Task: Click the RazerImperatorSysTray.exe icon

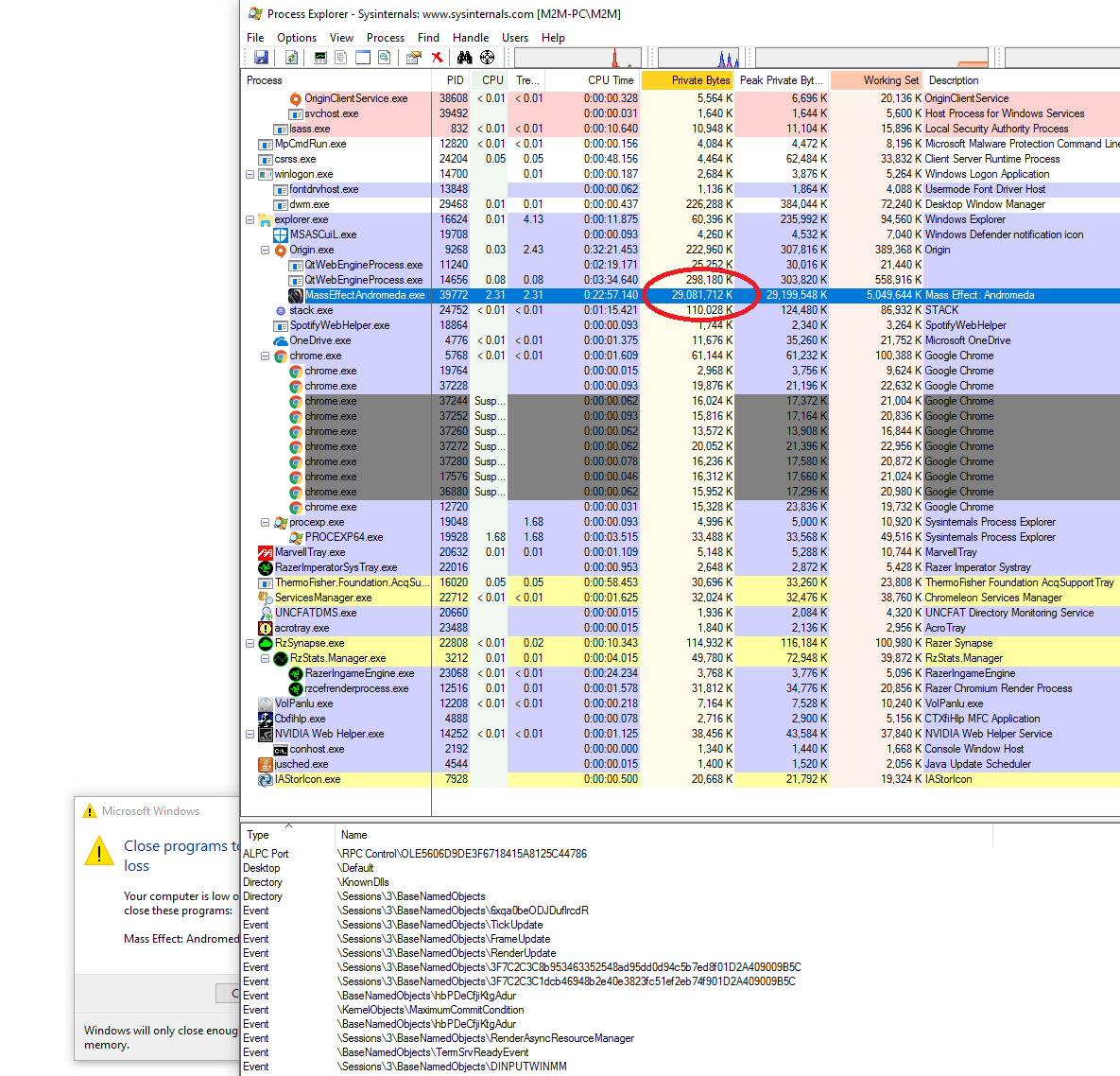Action: point(266,568)
